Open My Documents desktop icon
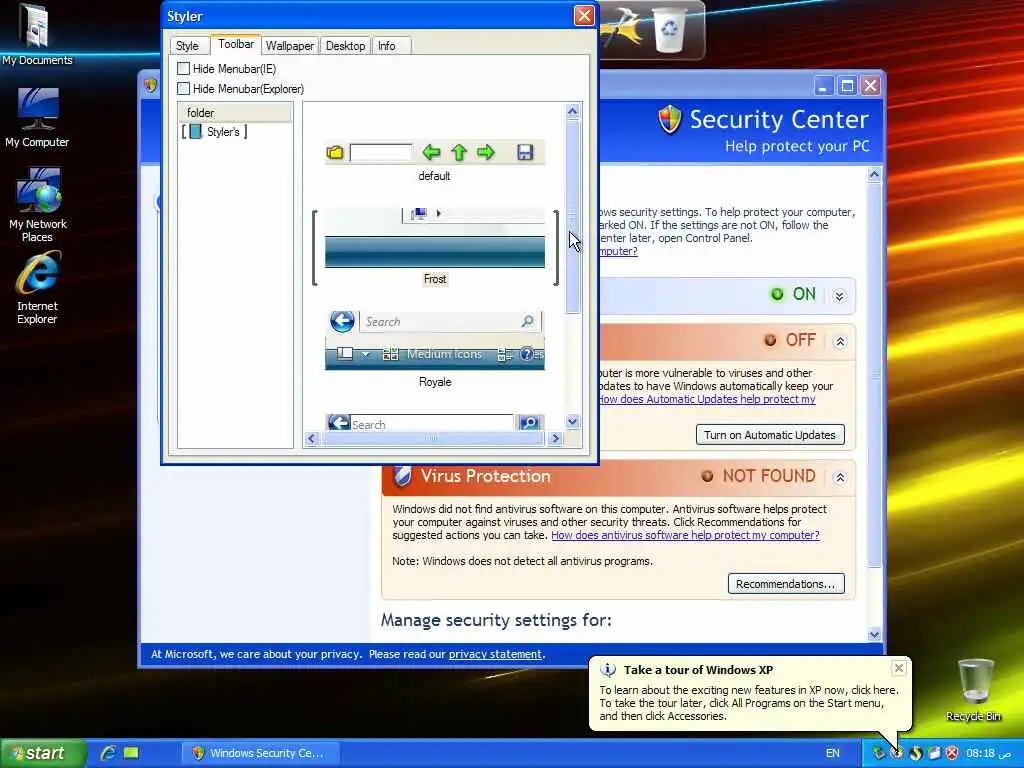Viewport: 1024px width, 768px height. pyautogui.click(x=37, y=34)
